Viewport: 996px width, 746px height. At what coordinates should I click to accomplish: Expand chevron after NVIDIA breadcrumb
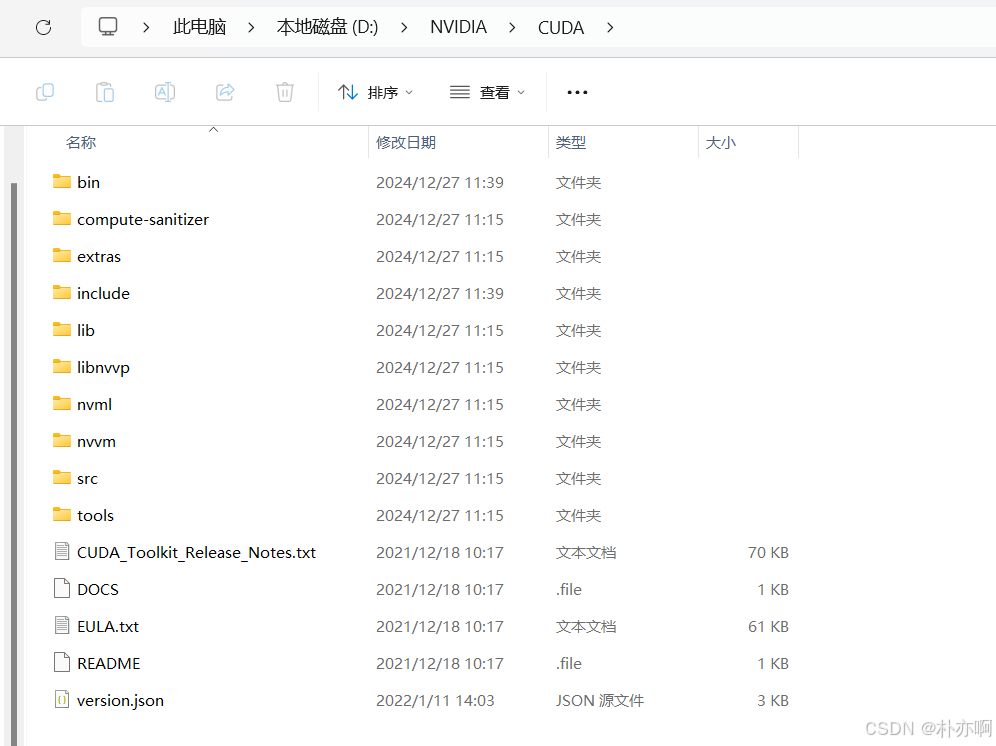point(512,27)
